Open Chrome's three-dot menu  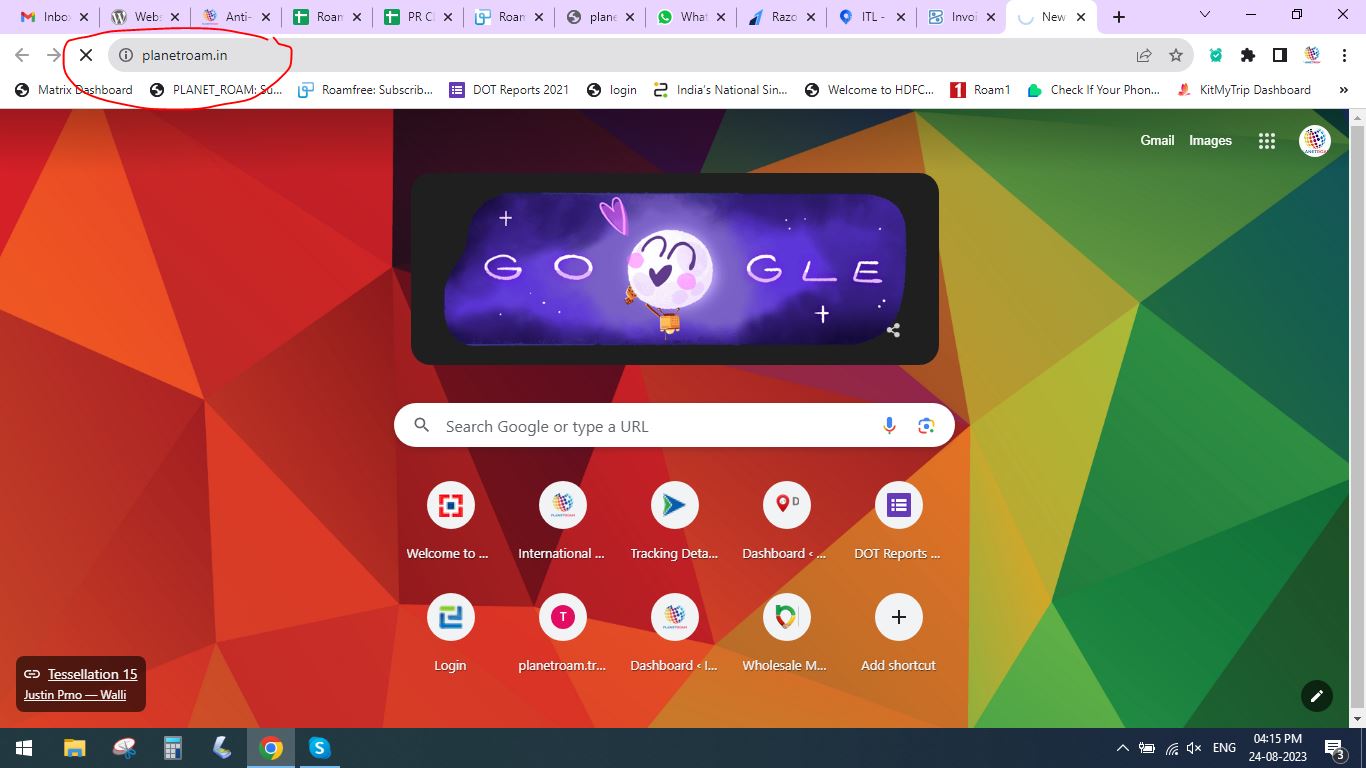pyautogui.click(x=1343, y=55)
